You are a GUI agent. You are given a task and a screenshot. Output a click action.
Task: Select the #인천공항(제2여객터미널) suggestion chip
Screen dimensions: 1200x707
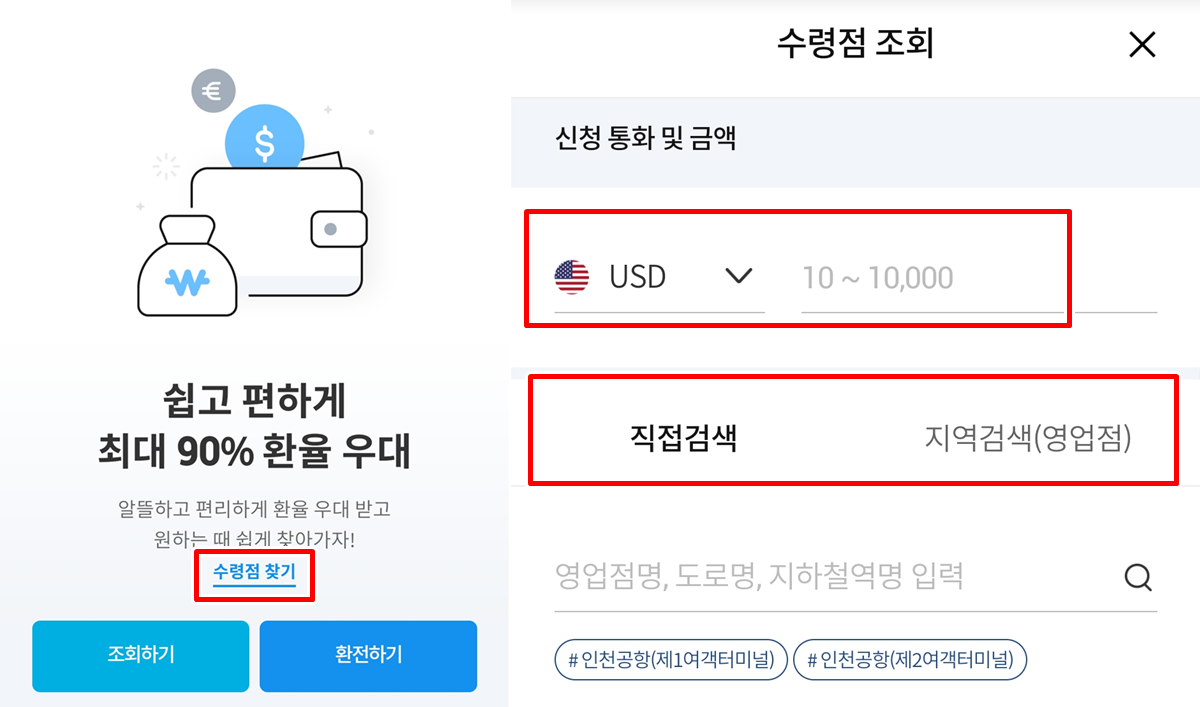[912, 659]
